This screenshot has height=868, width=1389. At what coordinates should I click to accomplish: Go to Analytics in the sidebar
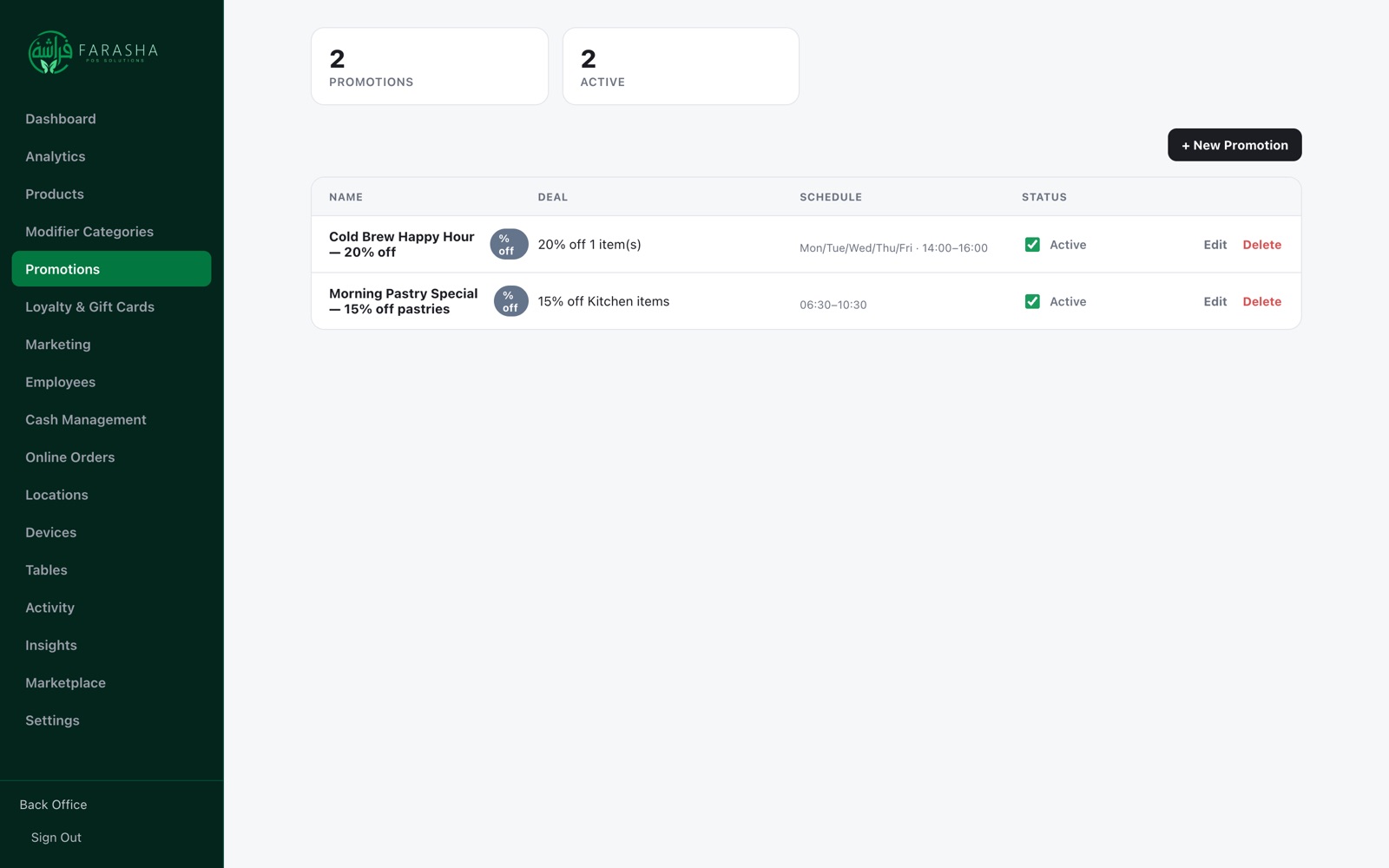tap(111, 156)
